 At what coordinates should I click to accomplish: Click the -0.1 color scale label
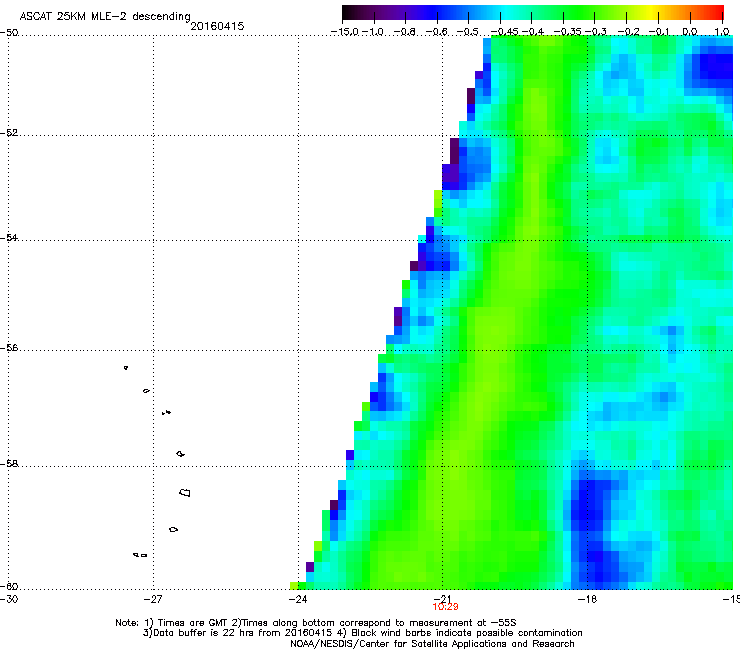click(x=659, y=32)
